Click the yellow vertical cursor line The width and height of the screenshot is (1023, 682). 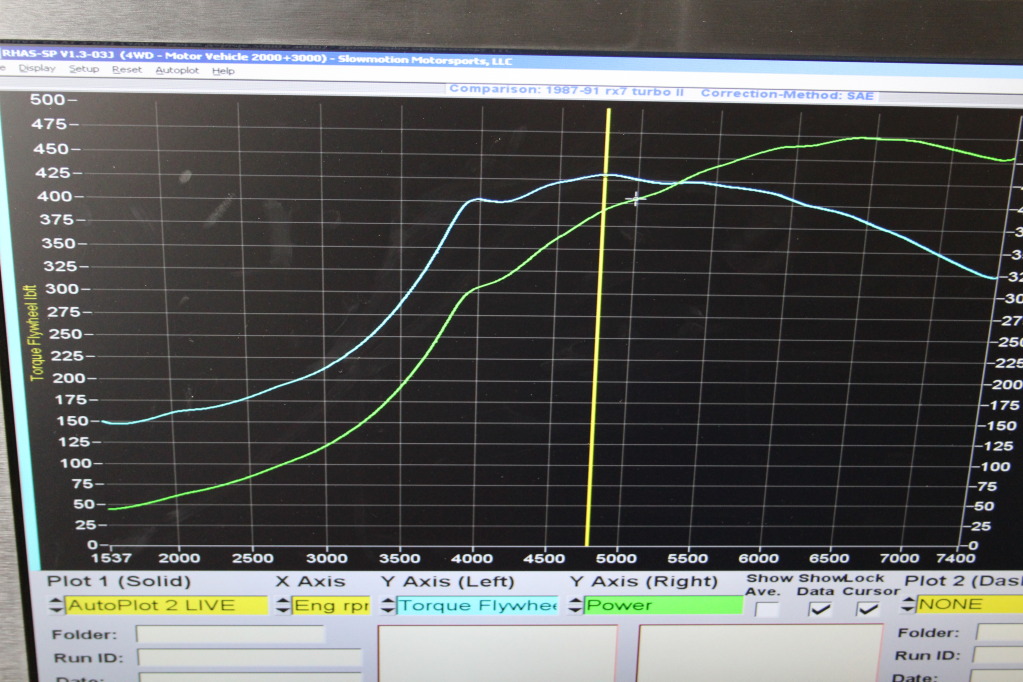(598, 326)
